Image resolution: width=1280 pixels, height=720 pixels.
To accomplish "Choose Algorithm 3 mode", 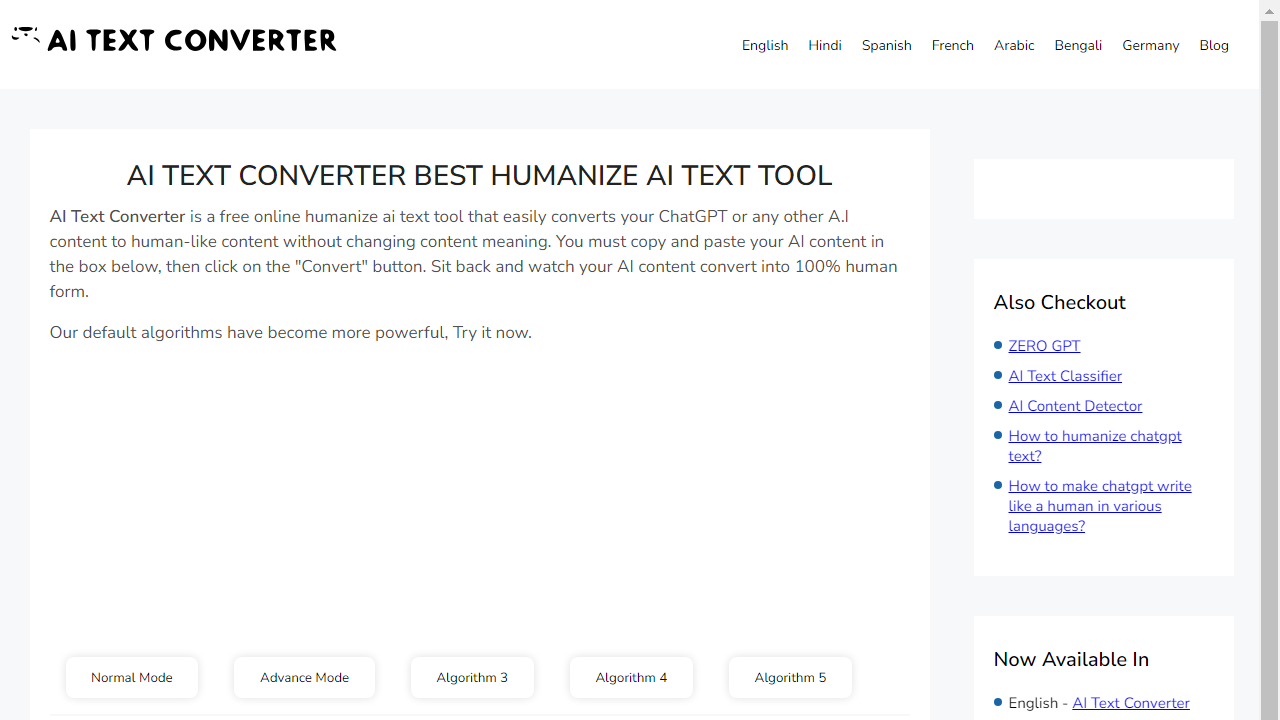I will (x=472, y=677).
